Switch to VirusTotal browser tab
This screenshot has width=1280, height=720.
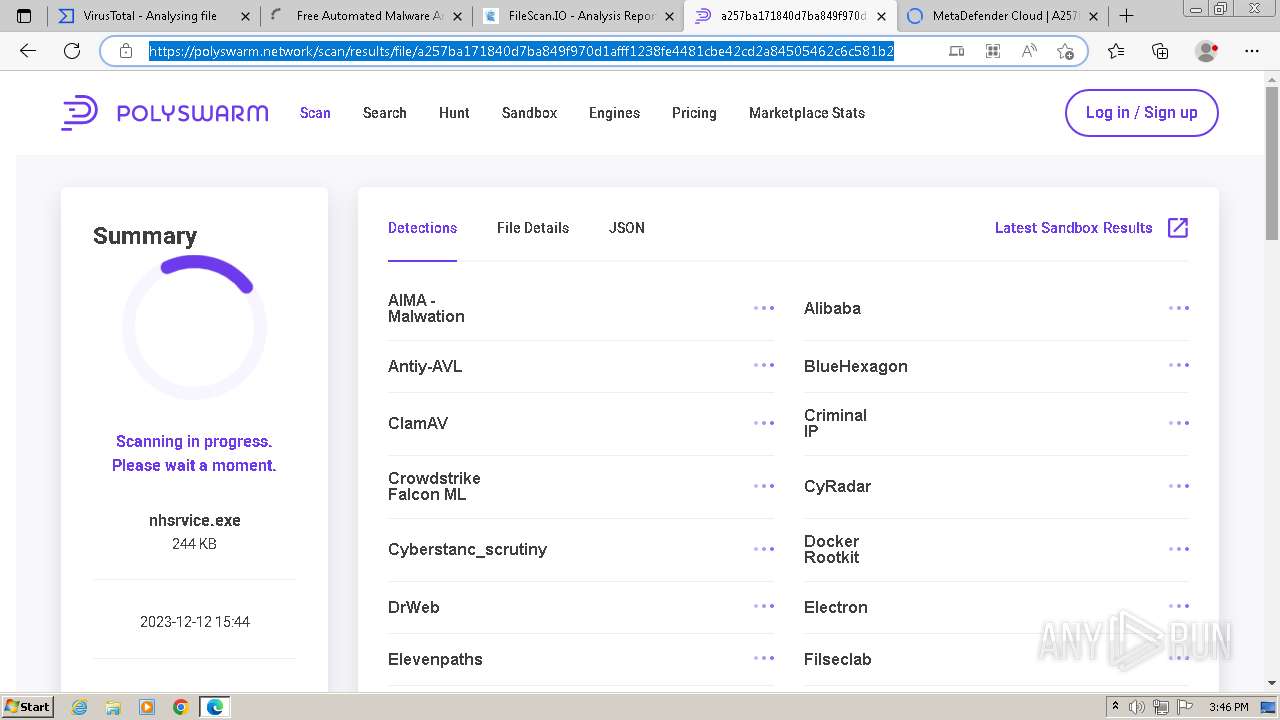coord(152,16)
